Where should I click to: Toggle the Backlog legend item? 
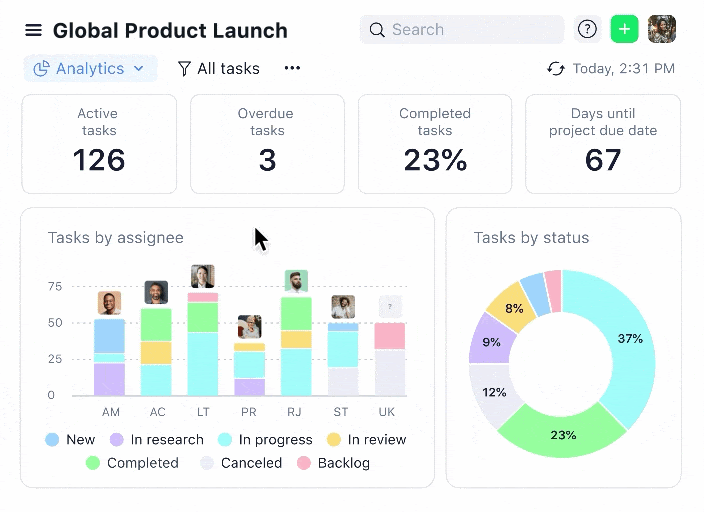coord(334,463)
